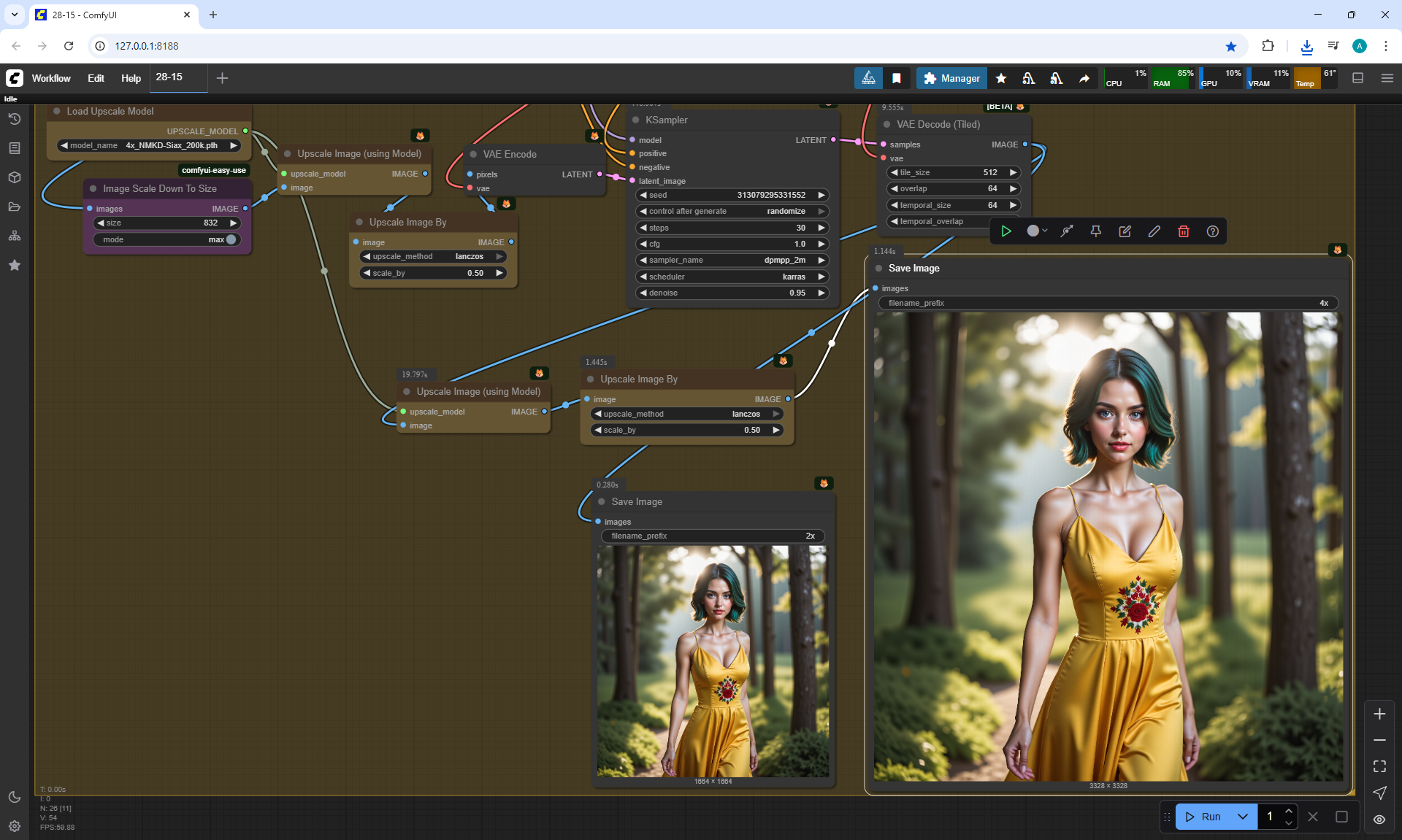Click the blue Run button
Image resolution: width=1402 pixels, height=840 pixels.
coord(1203,817)
